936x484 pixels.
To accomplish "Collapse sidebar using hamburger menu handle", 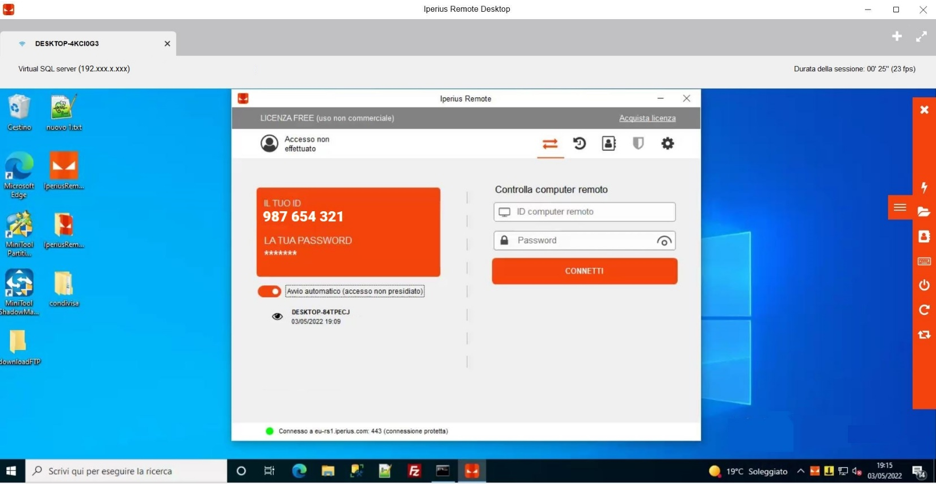I will tap(900, 207).
